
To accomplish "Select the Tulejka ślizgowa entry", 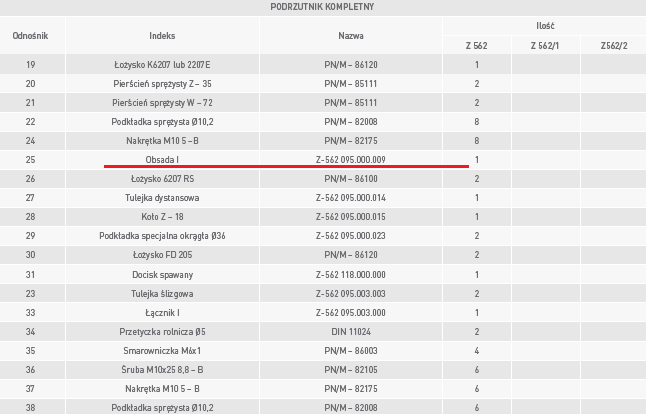I will (162, 294).
